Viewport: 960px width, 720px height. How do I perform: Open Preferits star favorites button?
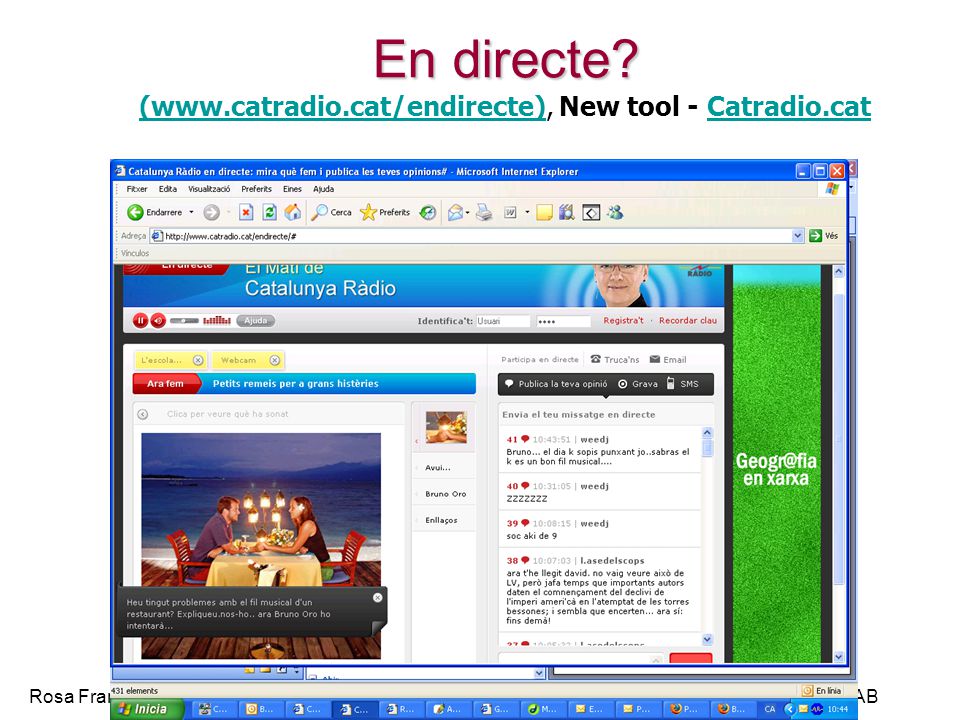(x=385, y=212)
